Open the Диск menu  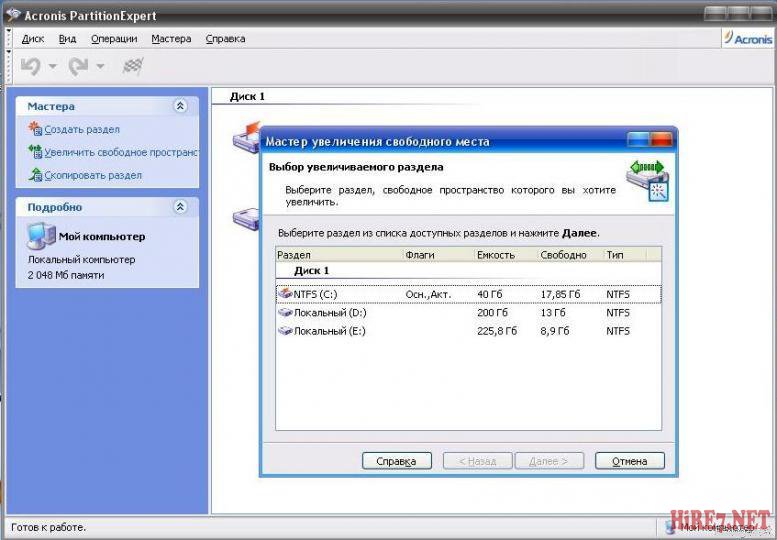[x=33, y=39]
